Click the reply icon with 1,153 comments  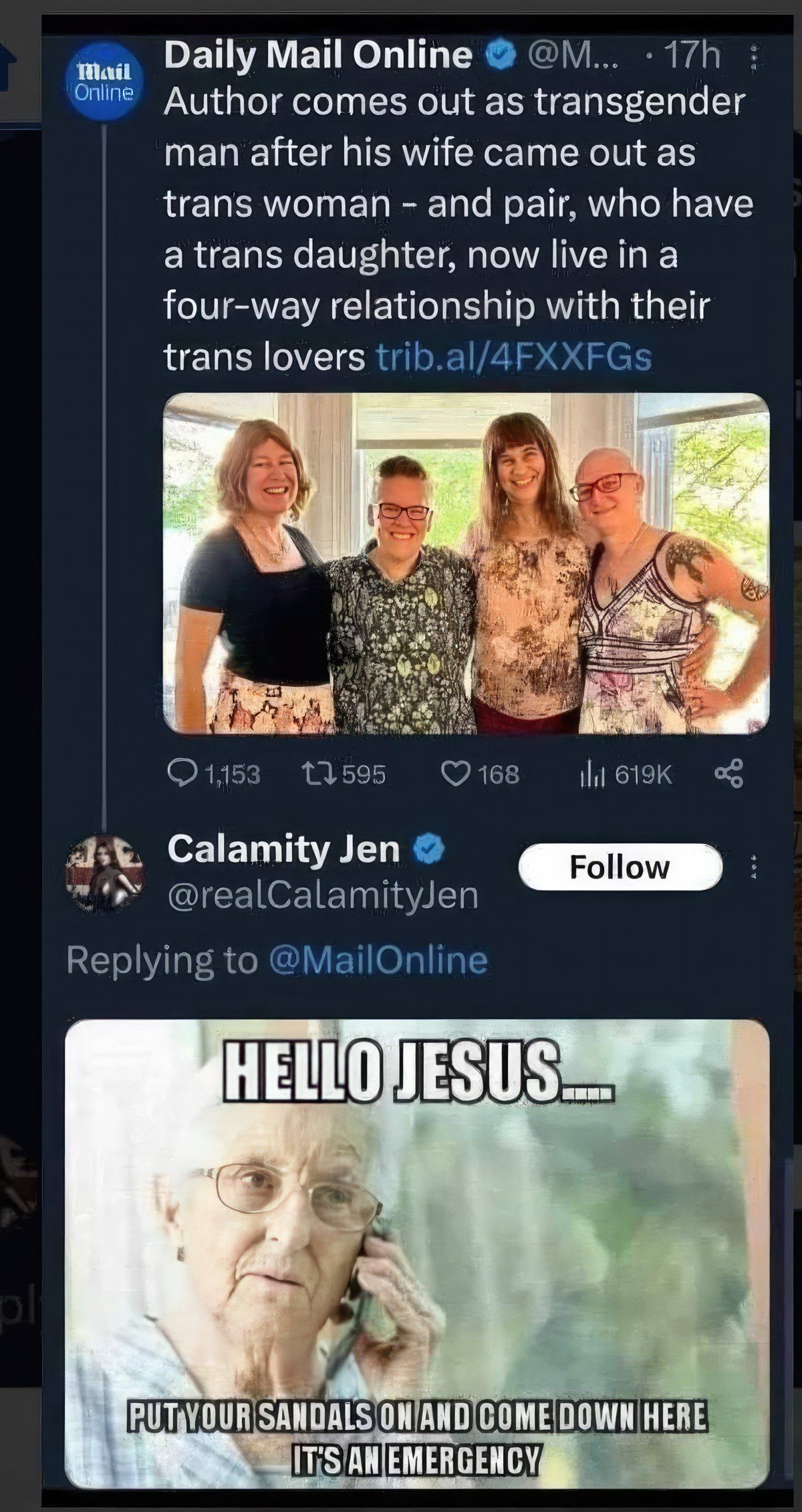point(178,774)
